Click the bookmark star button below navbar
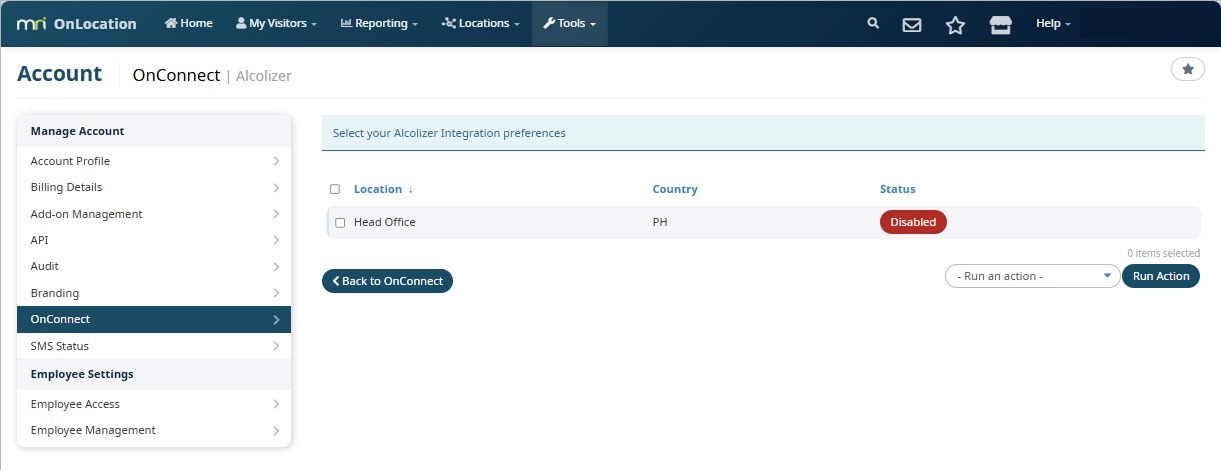The height and width of the screenshot is (470, 1221). [x=1187, y=69]
